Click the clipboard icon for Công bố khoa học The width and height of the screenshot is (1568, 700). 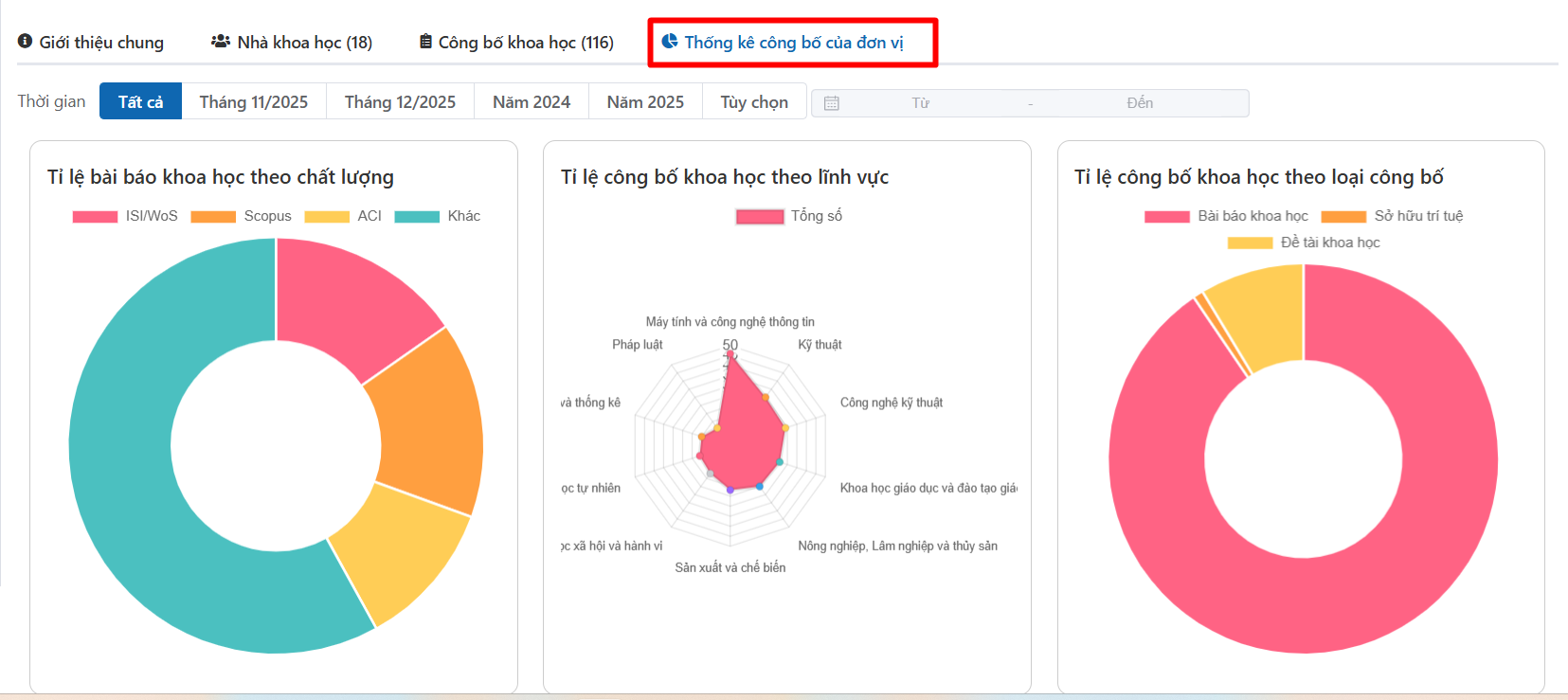426,42
